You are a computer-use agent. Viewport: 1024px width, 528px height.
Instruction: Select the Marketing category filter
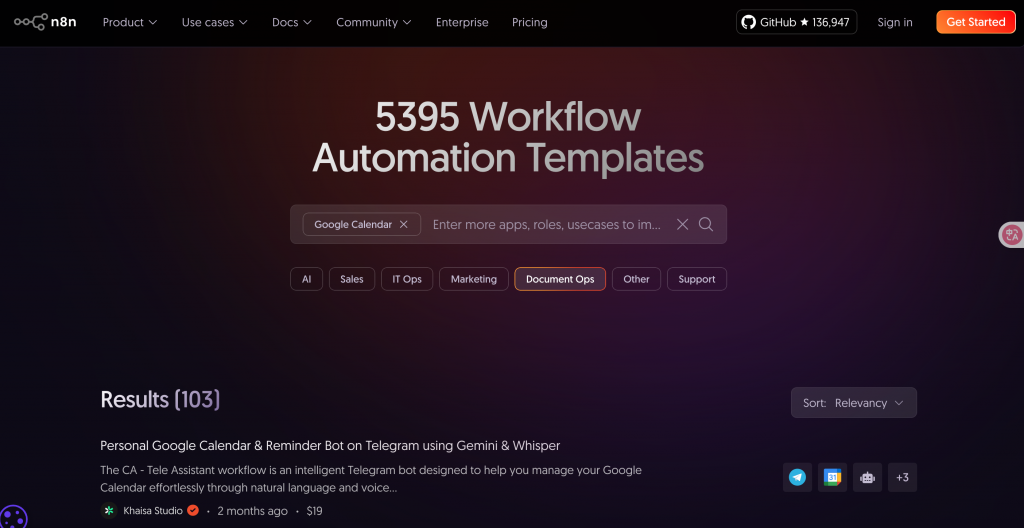473,279
